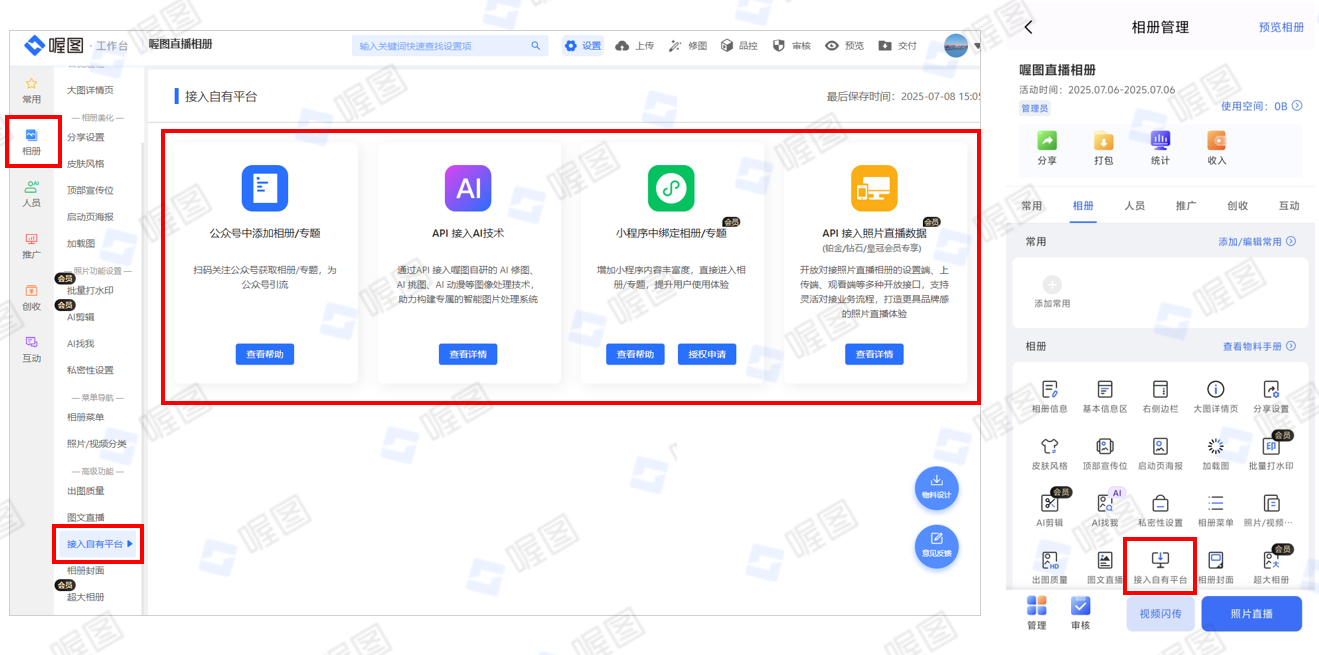
Task: Click the search magnifier icon
Action: [x=536, y=46]
